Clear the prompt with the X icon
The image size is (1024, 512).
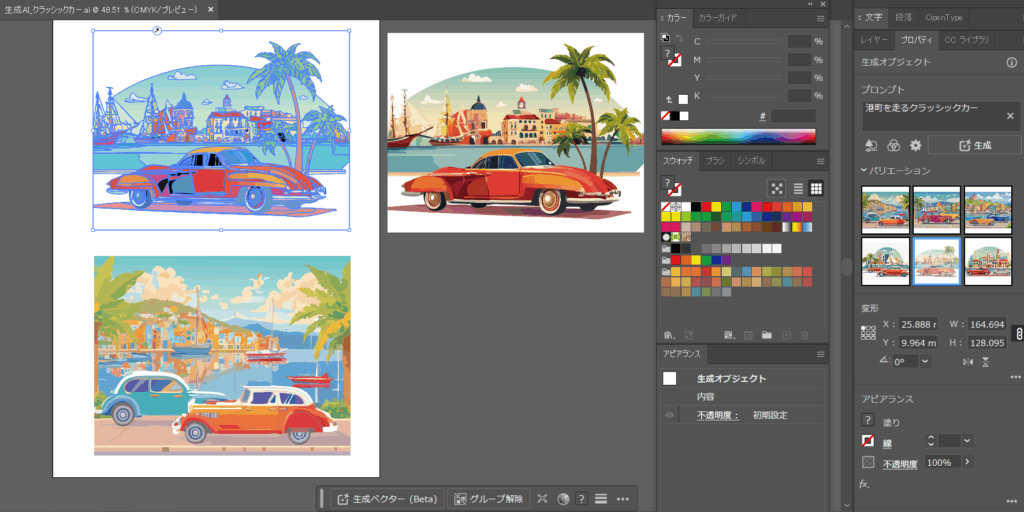[x=1009, y=116]
